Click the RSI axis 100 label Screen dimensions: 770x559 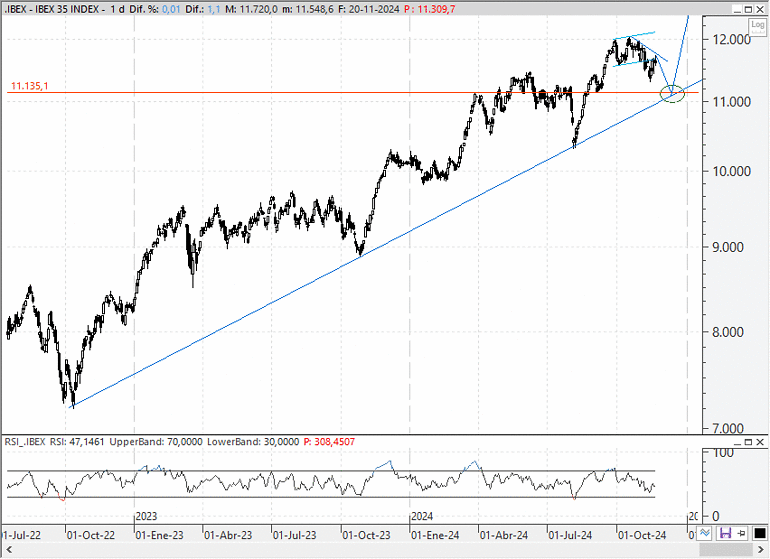click(x=723, y=452)
